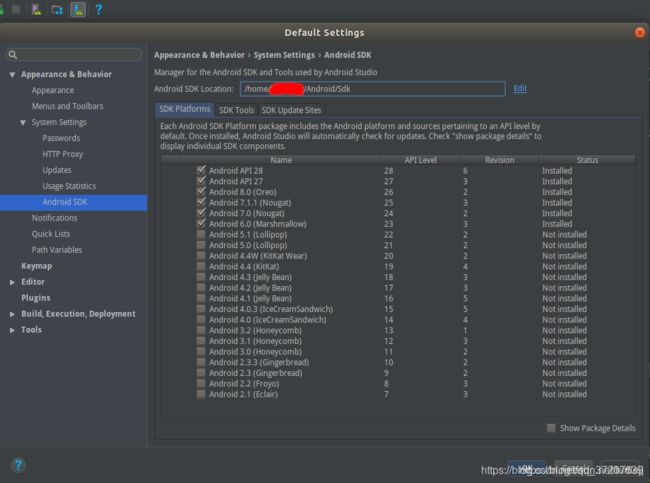Uncheck the Android 6.0 (Marshmallow) checkbox
Viewport: 650px width, 483px height.
pos(201,223)
